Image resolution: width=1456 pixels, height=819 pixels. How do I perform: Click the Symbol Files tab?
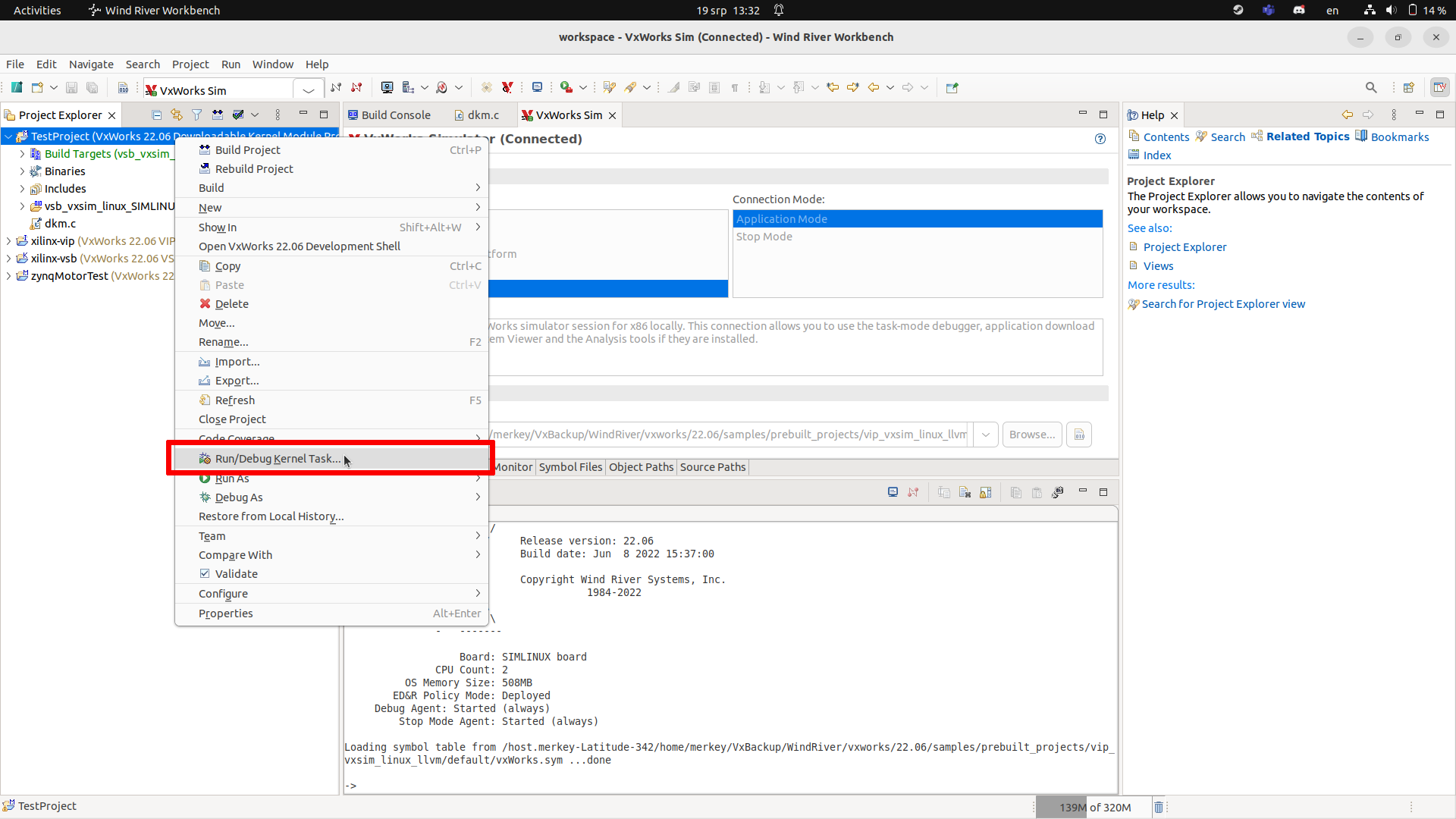[570, 466]
